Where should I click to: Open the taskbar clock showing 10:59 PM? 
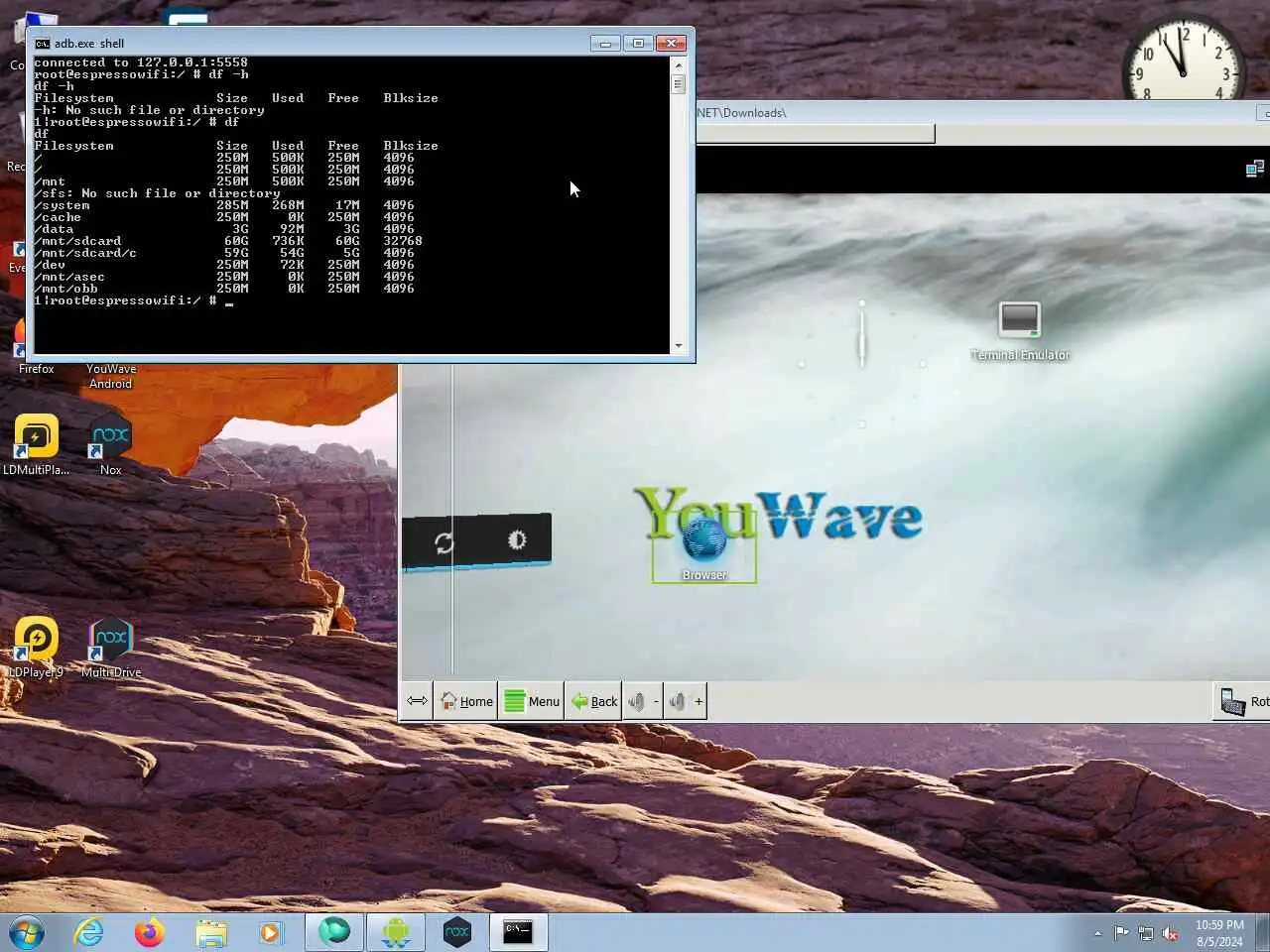pos(1219,933)
